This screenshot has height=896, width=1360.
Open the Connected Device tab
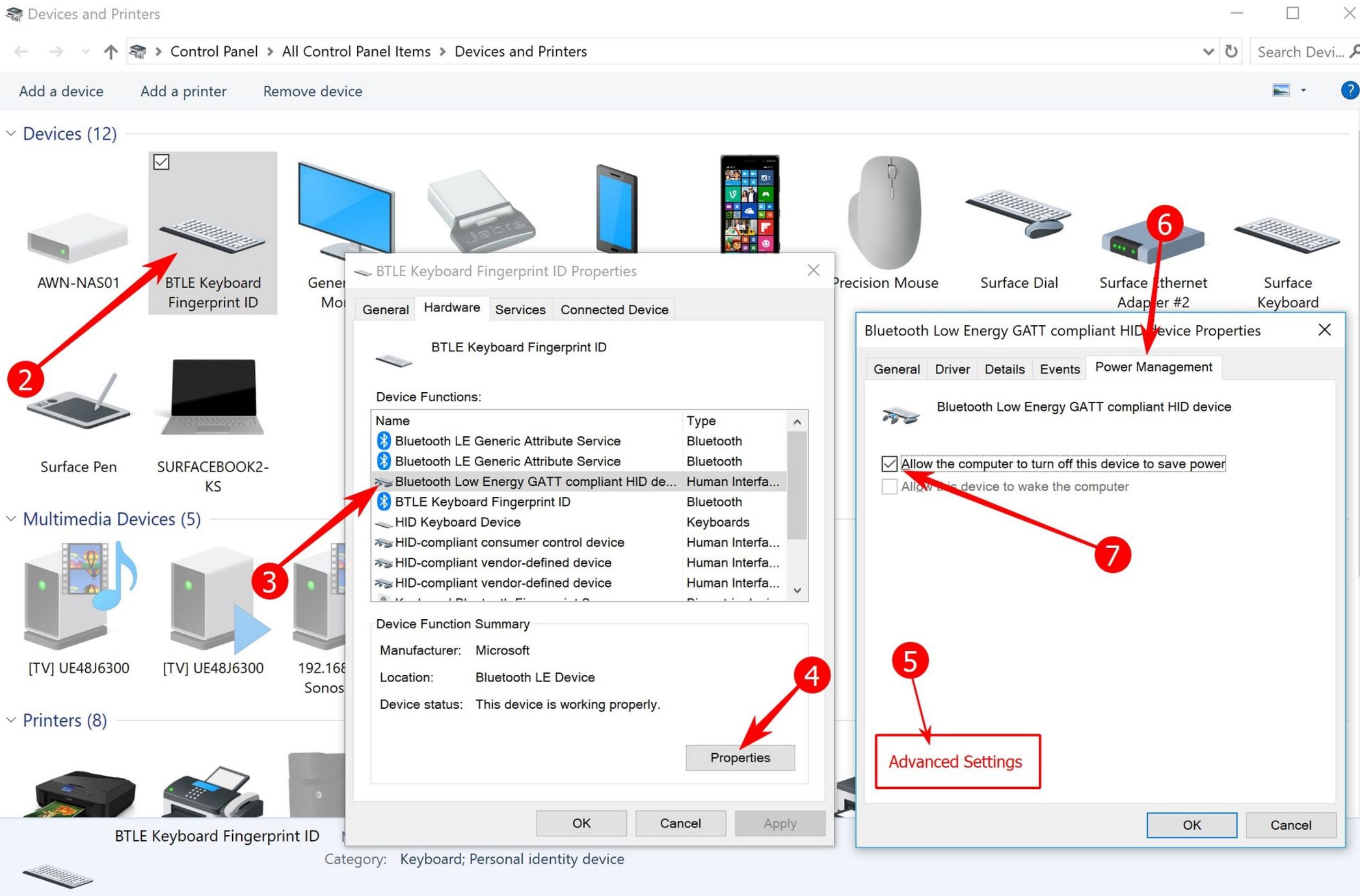coord(614,309)
